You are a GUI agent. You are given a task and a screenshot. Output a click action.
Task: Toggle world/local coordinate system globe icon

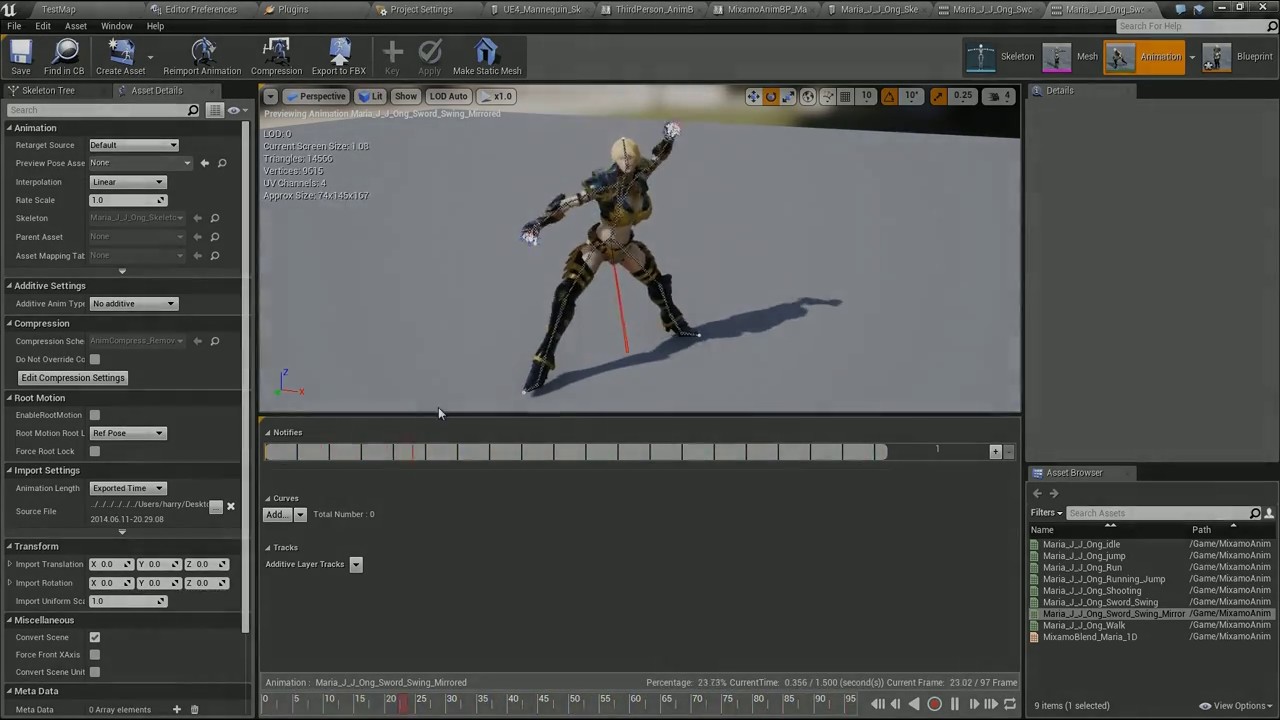click(x=808, y=96)
